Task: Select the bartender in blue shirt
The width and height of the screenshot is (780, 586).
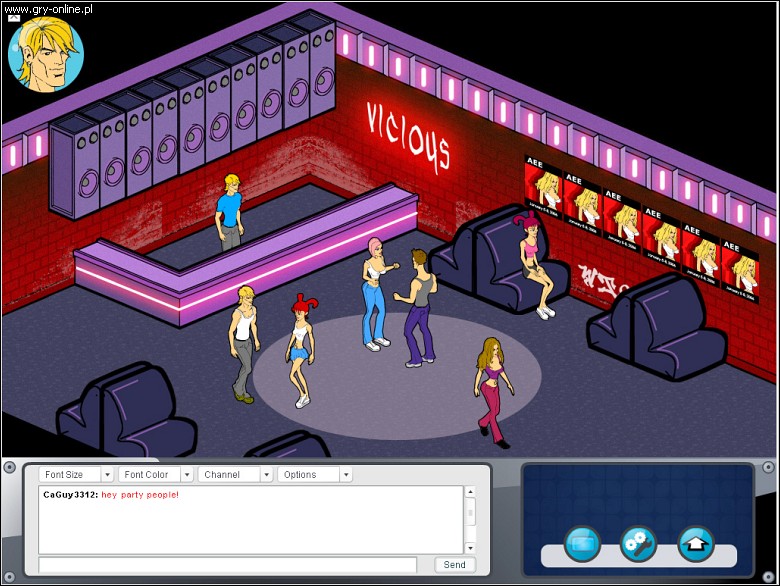Action: [229, 212]
